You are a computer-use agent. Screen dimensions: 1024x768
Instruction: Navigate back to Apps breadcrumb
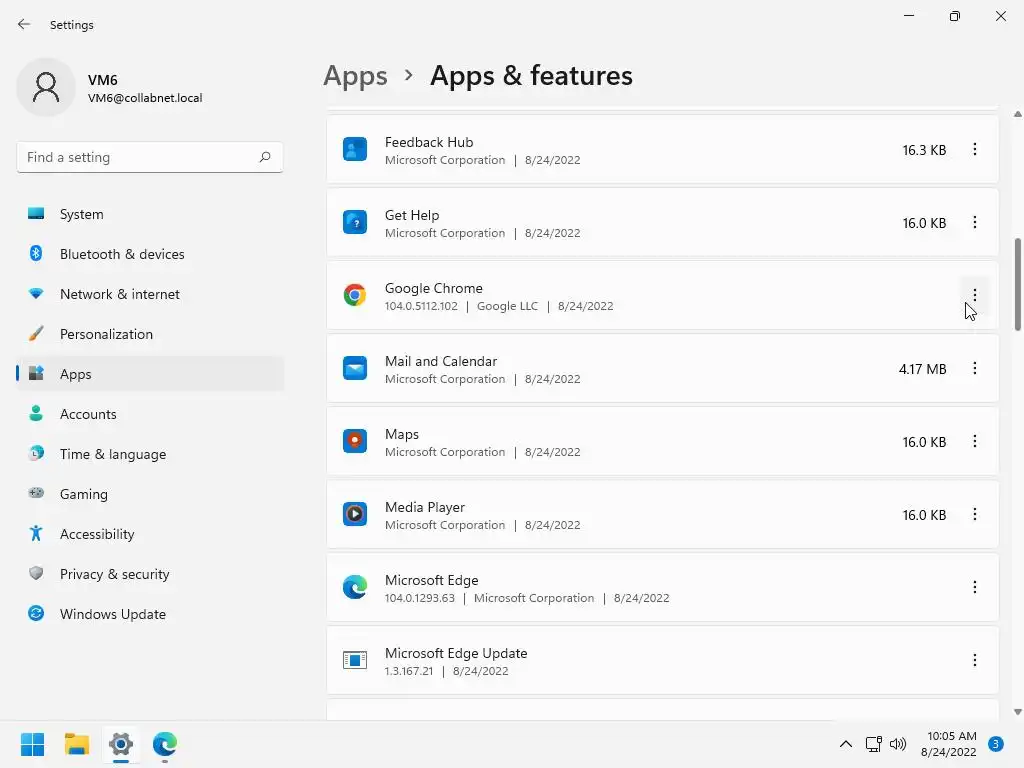[355, 76]
